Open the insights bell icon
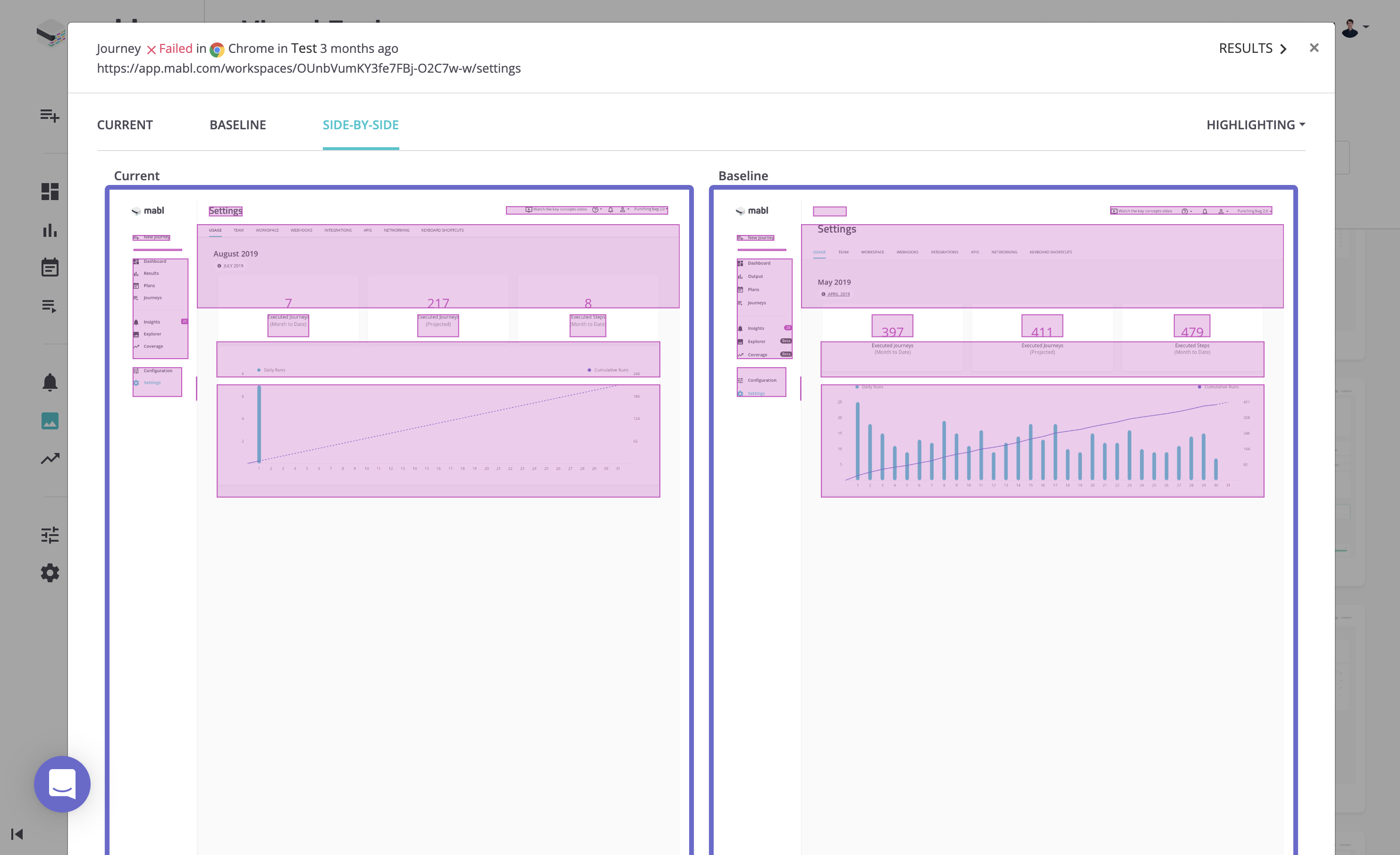1400x855 pixels. point(50,382)
